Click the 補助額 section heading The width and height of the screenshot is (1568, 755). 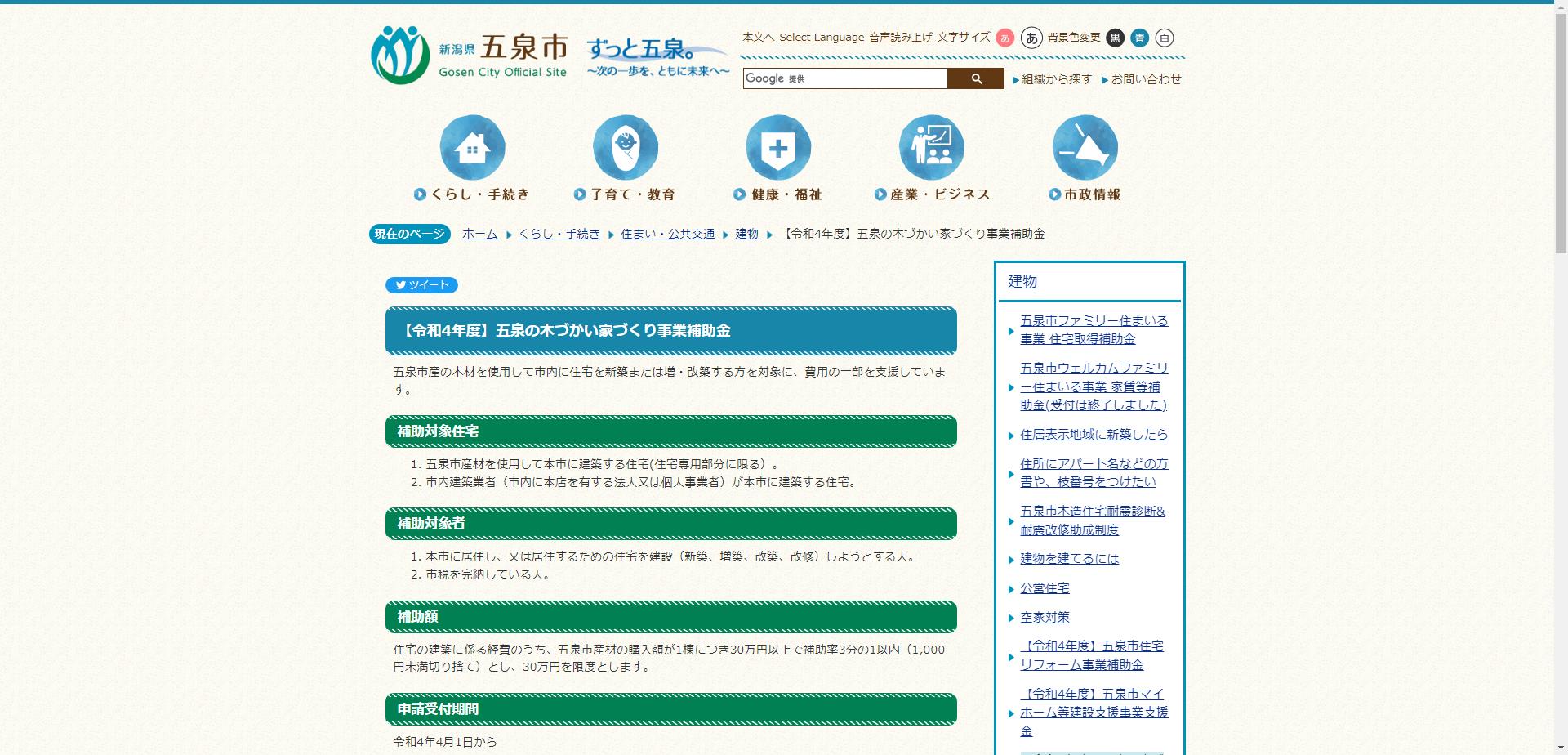tap(670, 617)
